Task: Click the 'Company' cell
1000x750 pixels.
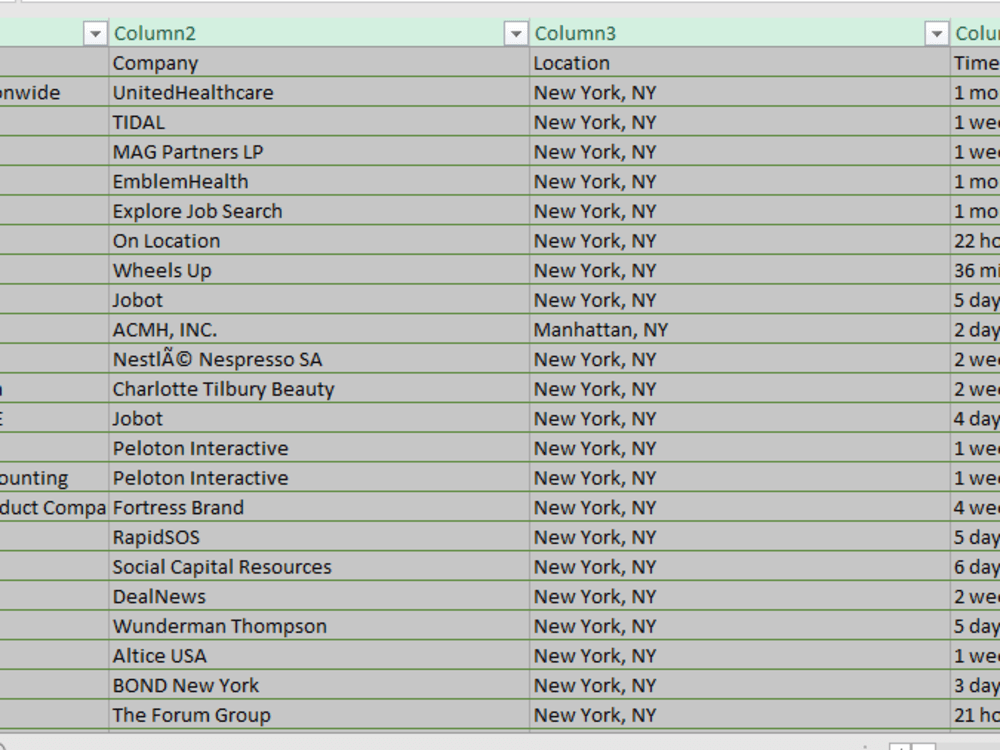Action: point(319,62)
